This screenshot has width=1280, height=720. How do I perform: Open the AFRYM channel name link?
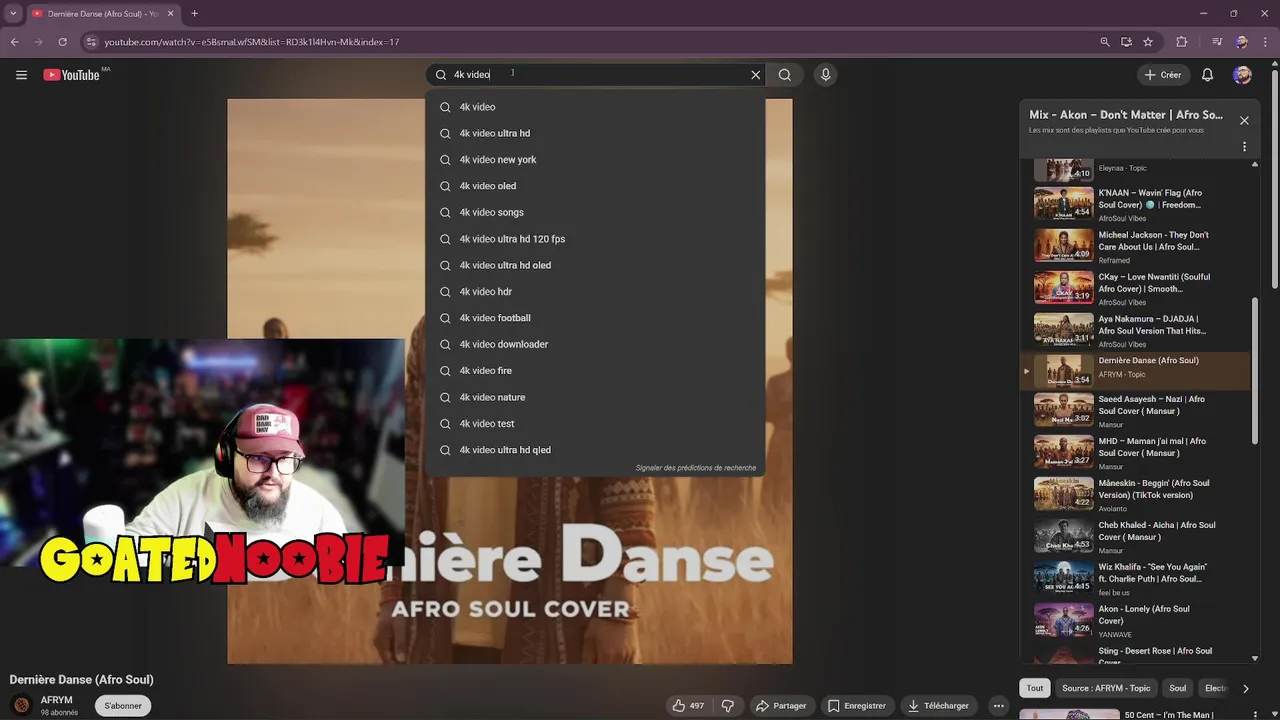tap(56, 700)
